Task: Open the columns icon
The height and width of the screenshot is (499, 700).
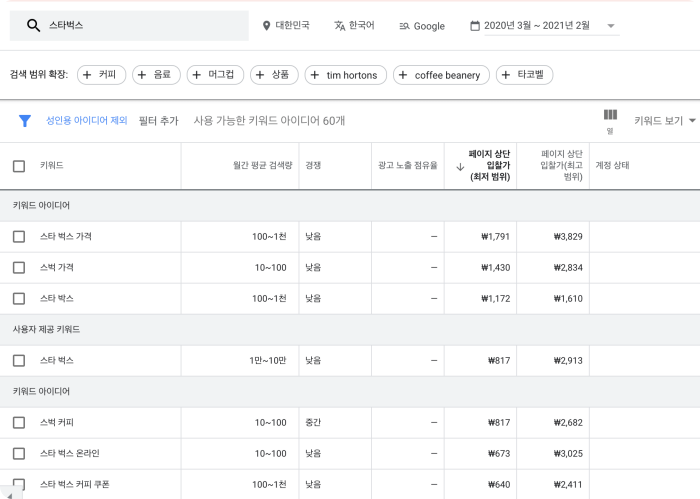Action: [610, 115]
